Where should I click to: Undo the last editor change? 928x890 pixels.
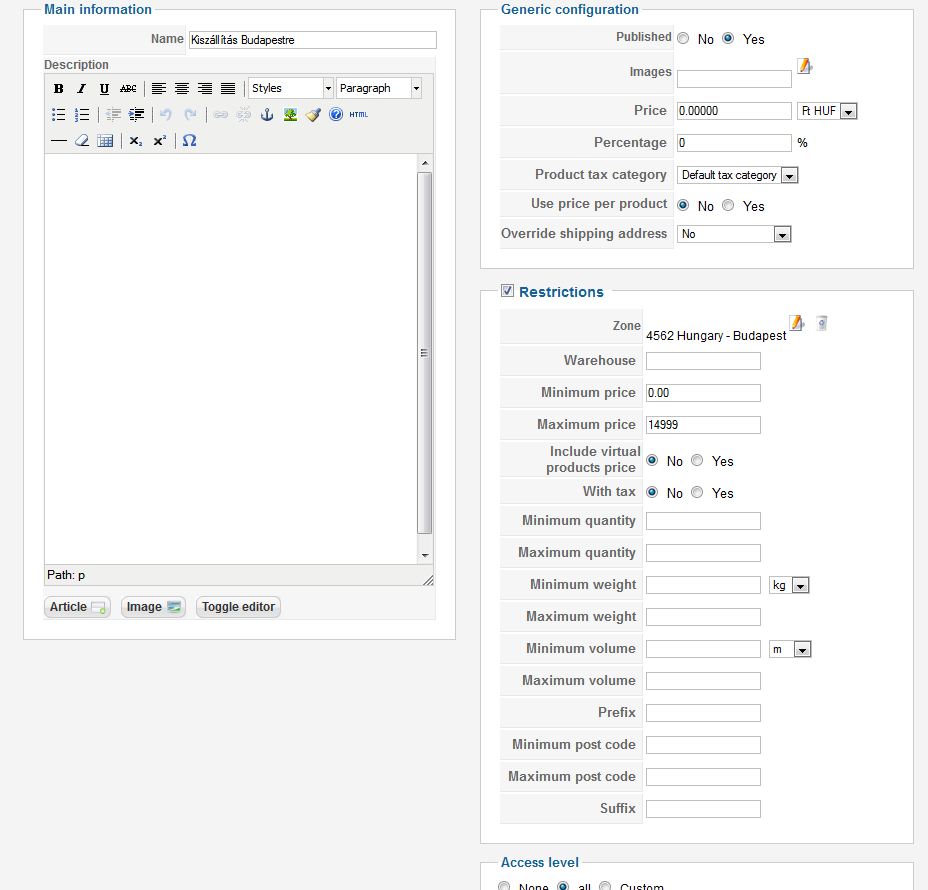(166, 115)
